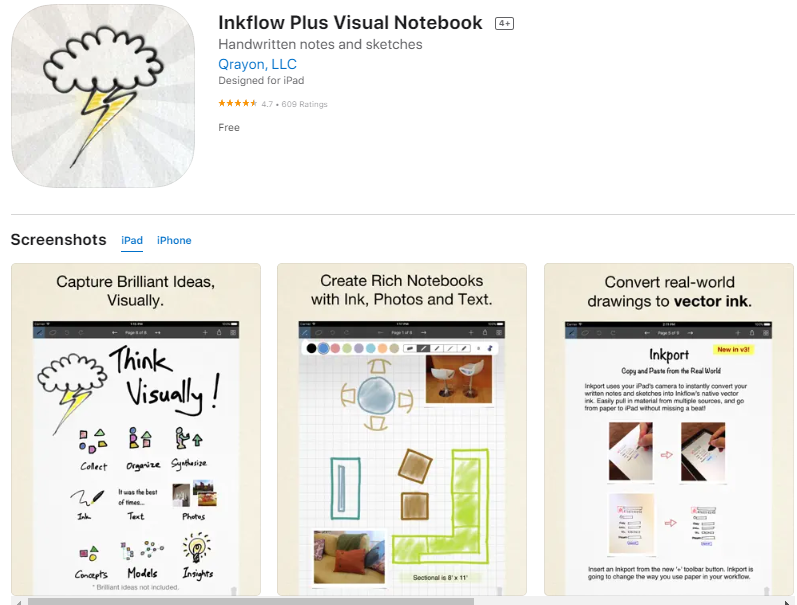Open the 'Convert real-world drawings' screenshot
Screen dimensions: 797x605
click(x=669, y=429)
